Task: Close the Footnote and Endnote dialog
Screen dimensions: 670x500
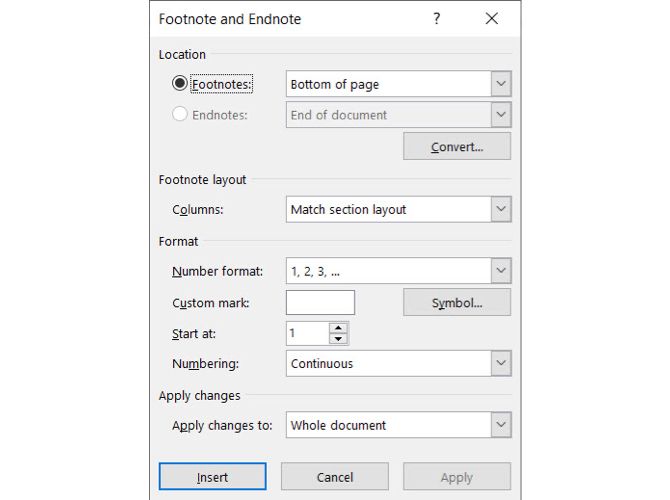Action: (491, 19)
